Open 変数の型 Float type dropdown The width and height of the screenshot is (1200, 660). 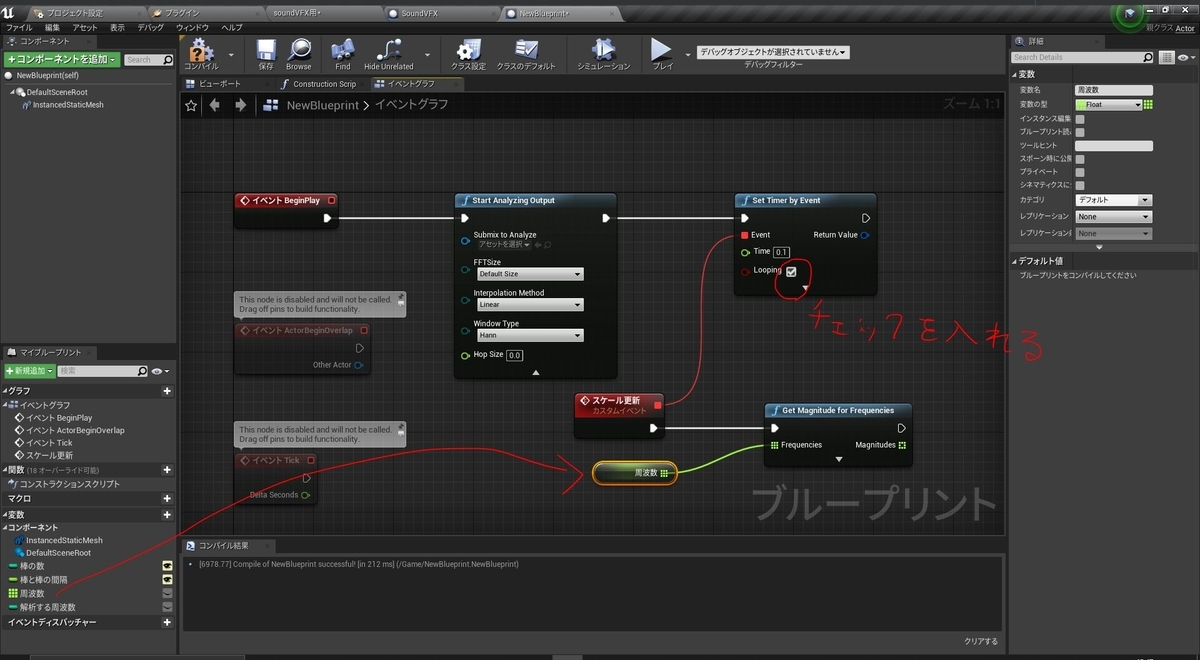[x=1108, y=104]
